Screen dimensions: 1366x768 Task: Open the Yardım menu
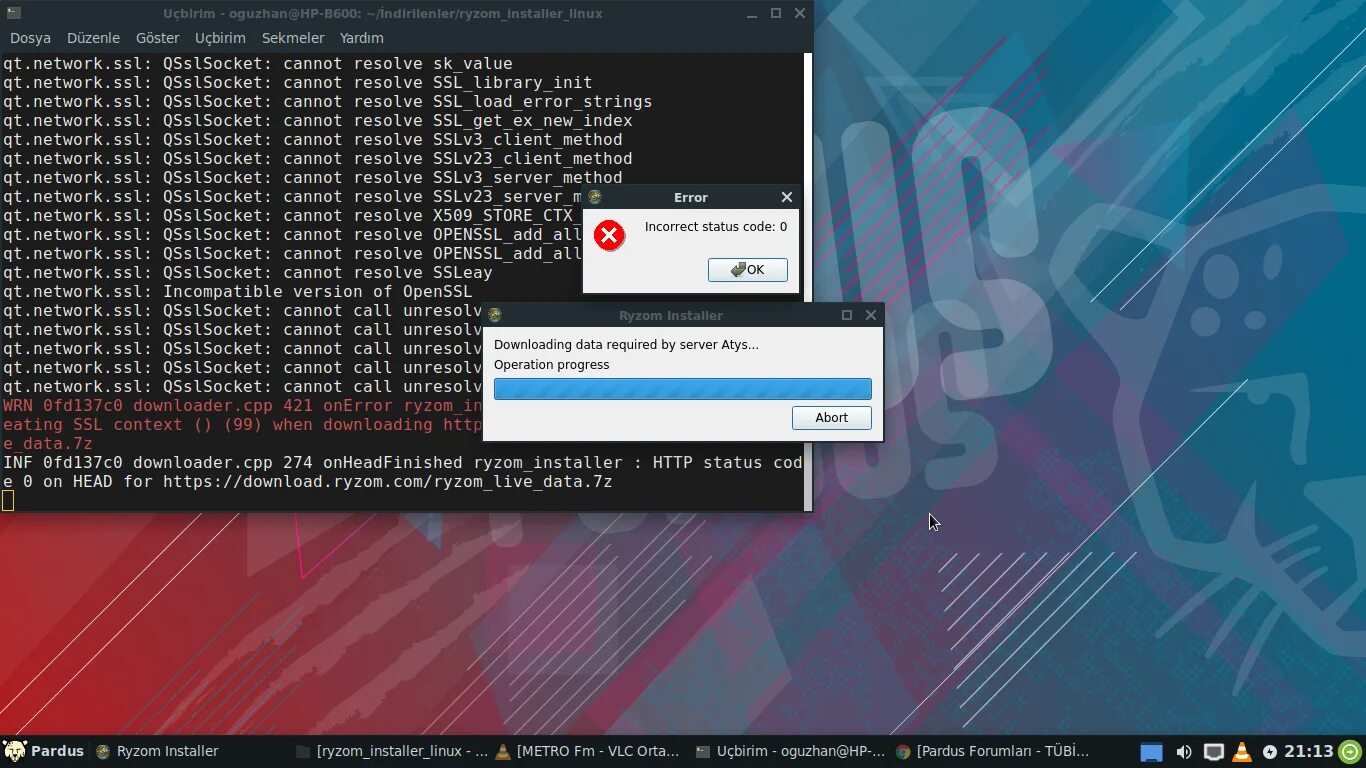(361, 38)
